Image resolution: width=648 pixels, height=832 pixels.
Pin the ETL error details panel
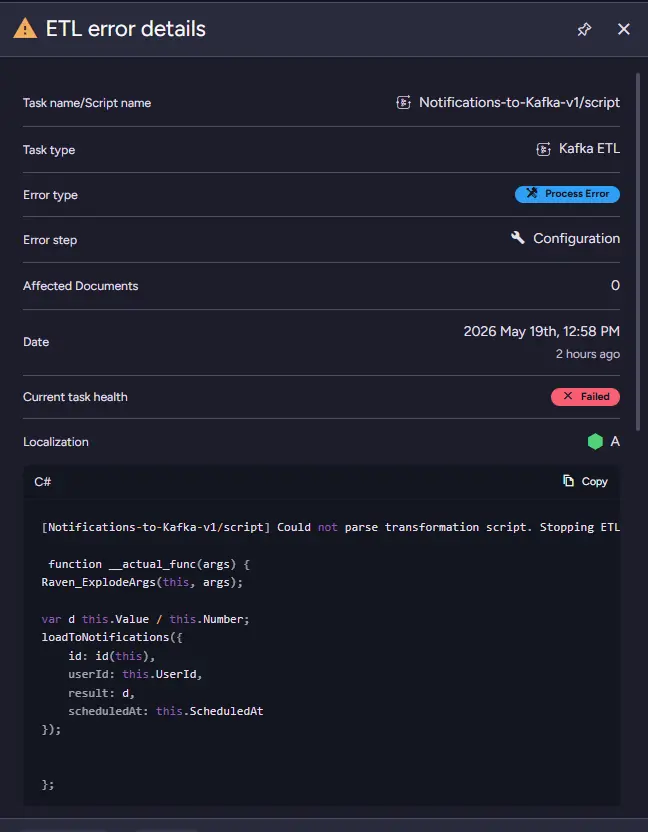[584, 29]
